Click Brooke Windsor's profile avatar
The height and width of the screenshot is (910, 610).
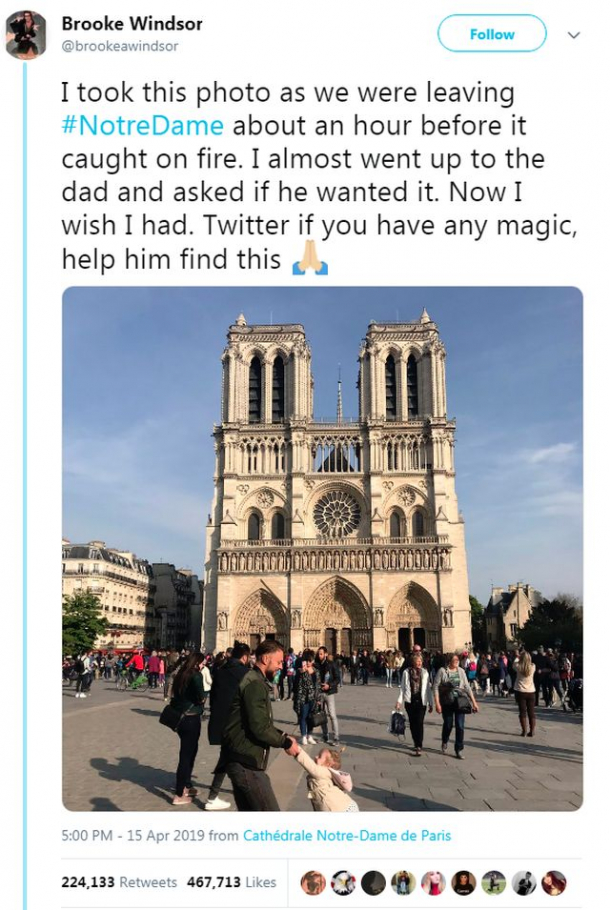pos(26,34)
